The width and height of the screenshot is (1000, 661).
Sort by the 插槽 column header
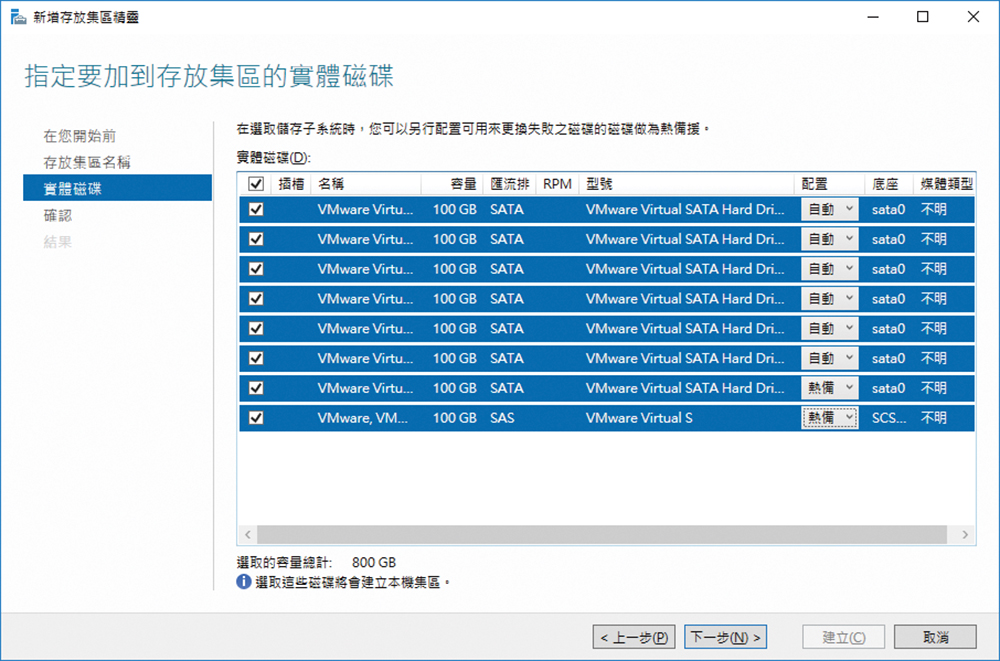point(291,184)
